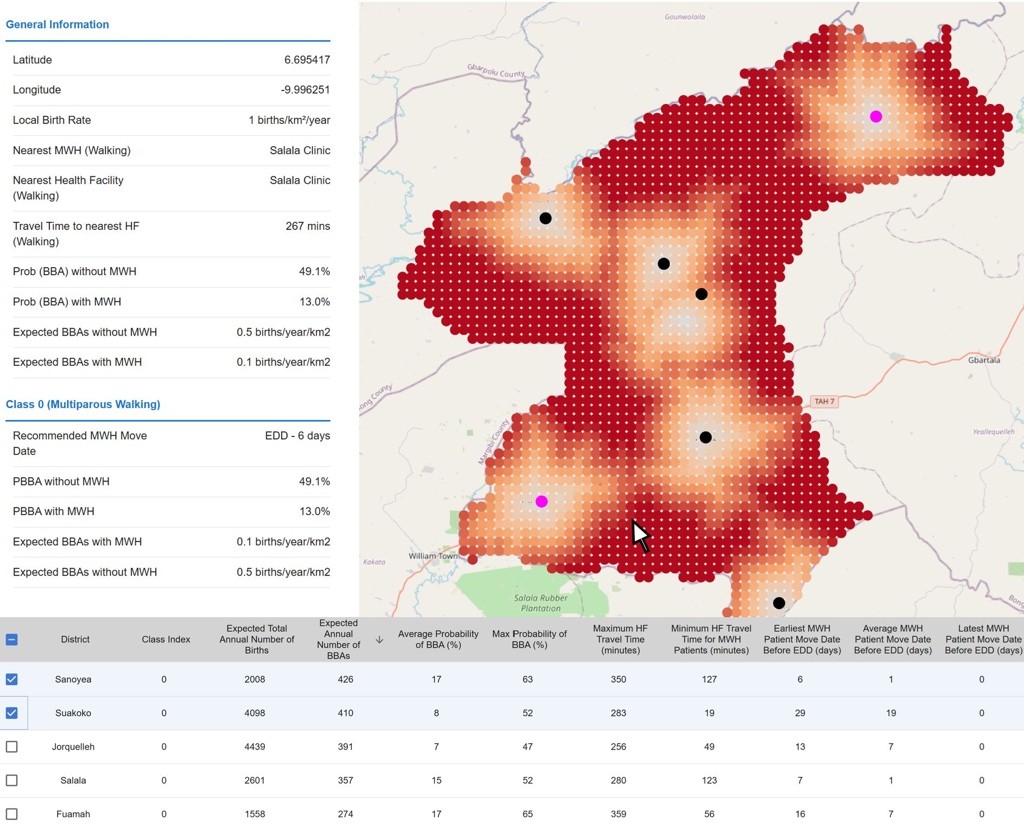
Task: Tick the Fuamah district checkbox
Action: click(x=12, y=814)
